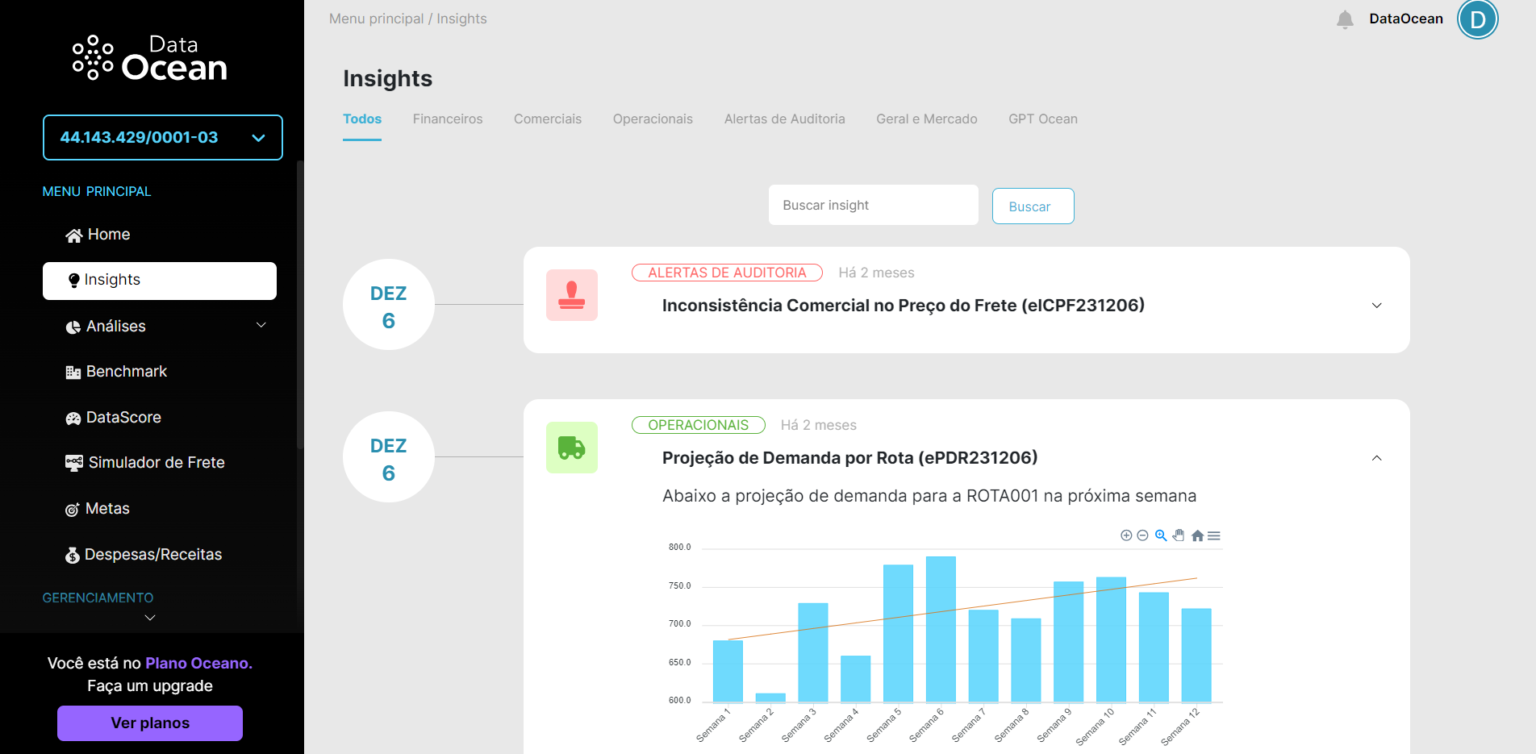This screenshot has height=754, width=1536.
Task: Click the Buscar button
Action: pyautogui.click(x=1033, y=205)
